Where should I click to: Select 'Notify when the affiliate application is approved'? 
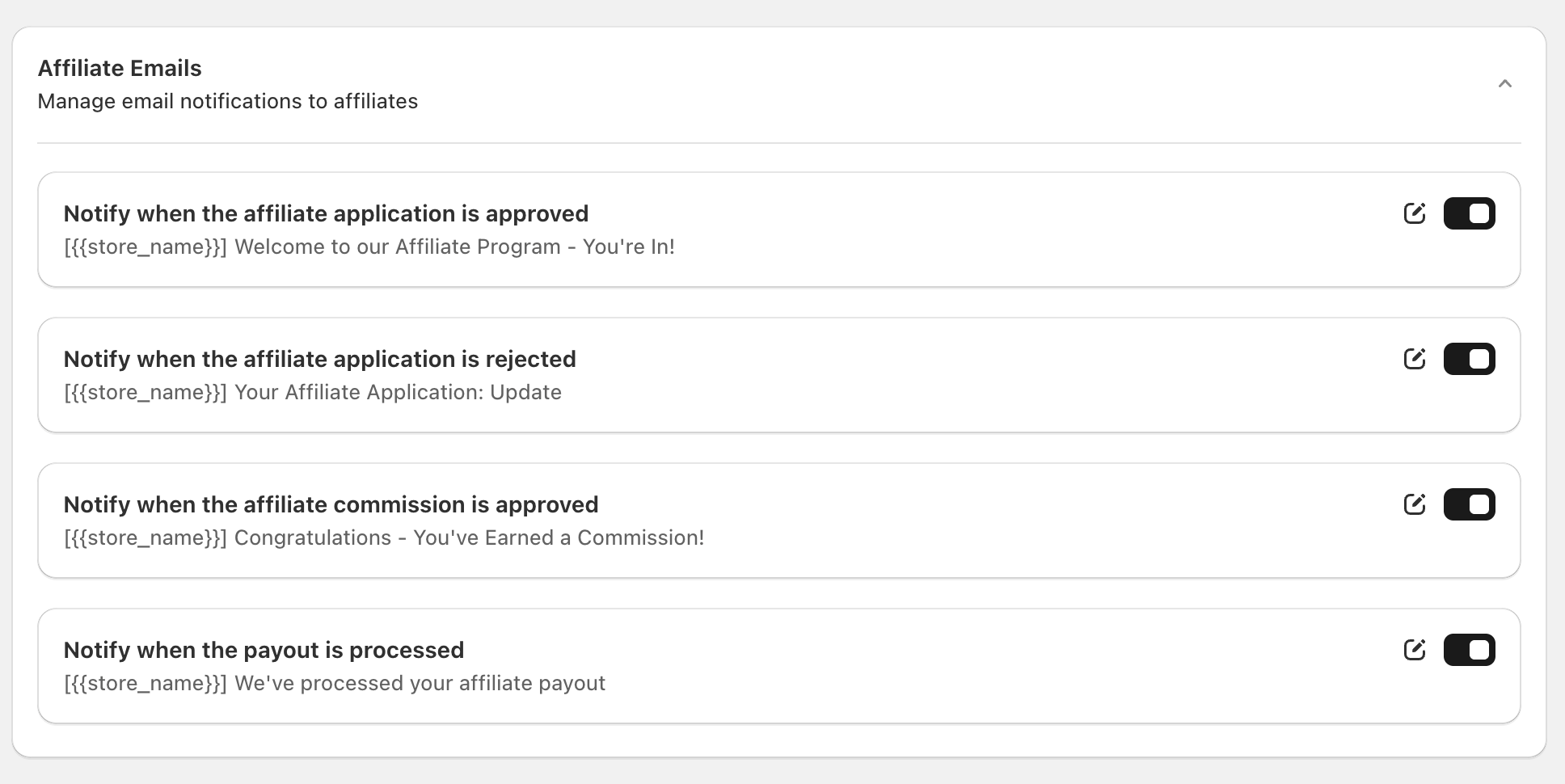pyautogui.click(x=326, y=214)
